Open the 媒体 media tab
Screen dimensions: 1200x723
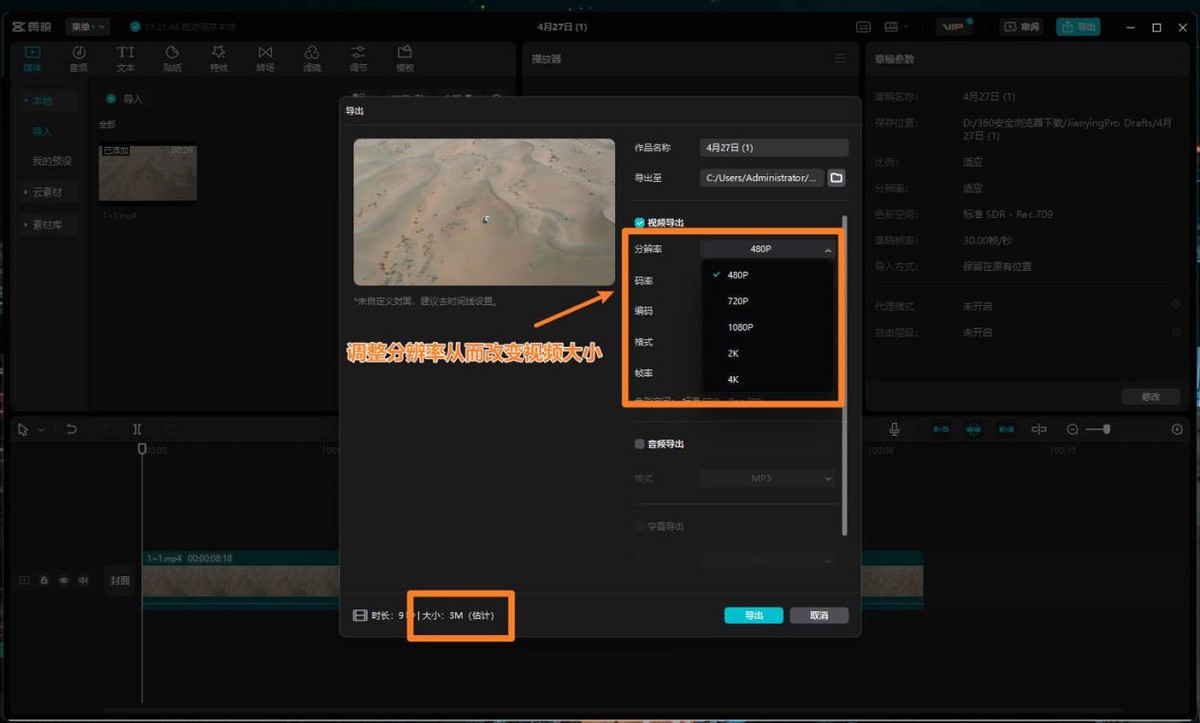[32, 58]
